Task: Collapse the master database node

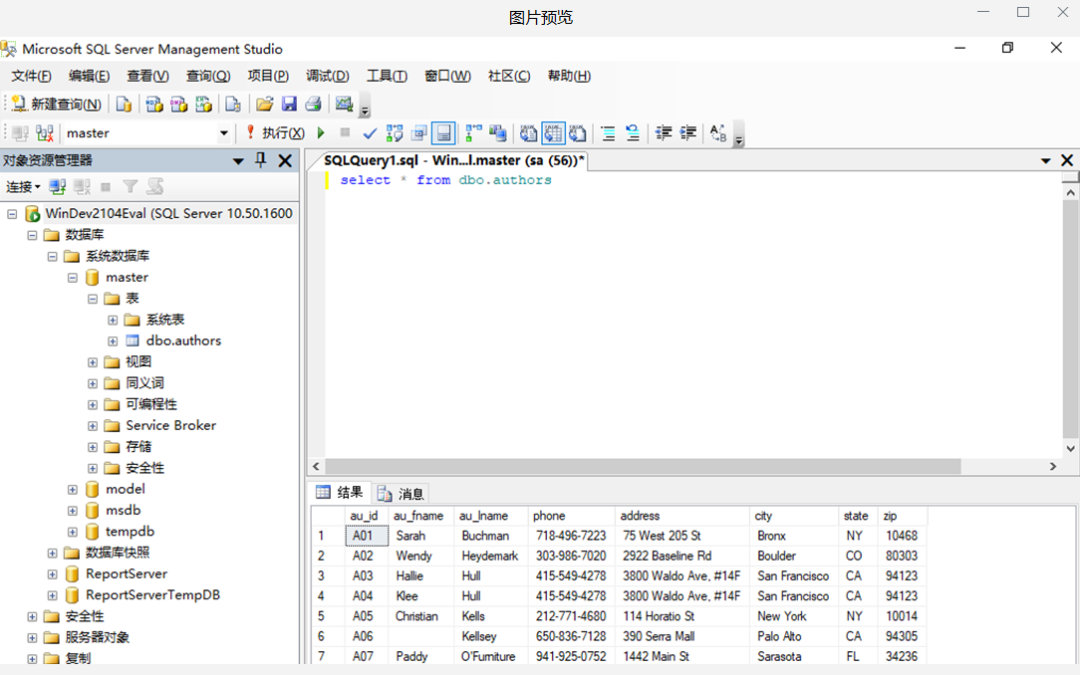Action: pyautogui.click(x=72, y=278)
